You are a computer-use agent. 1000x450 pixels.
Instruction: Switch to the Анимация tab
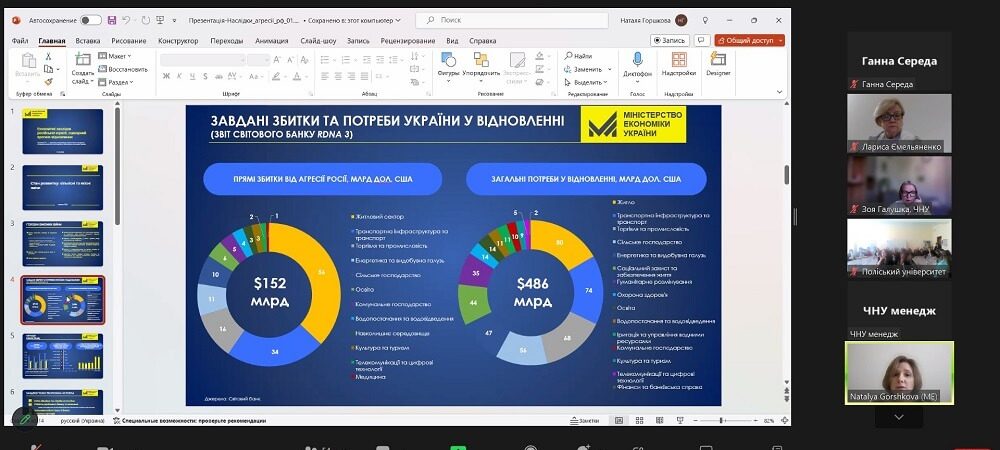(x=272, y=41)
